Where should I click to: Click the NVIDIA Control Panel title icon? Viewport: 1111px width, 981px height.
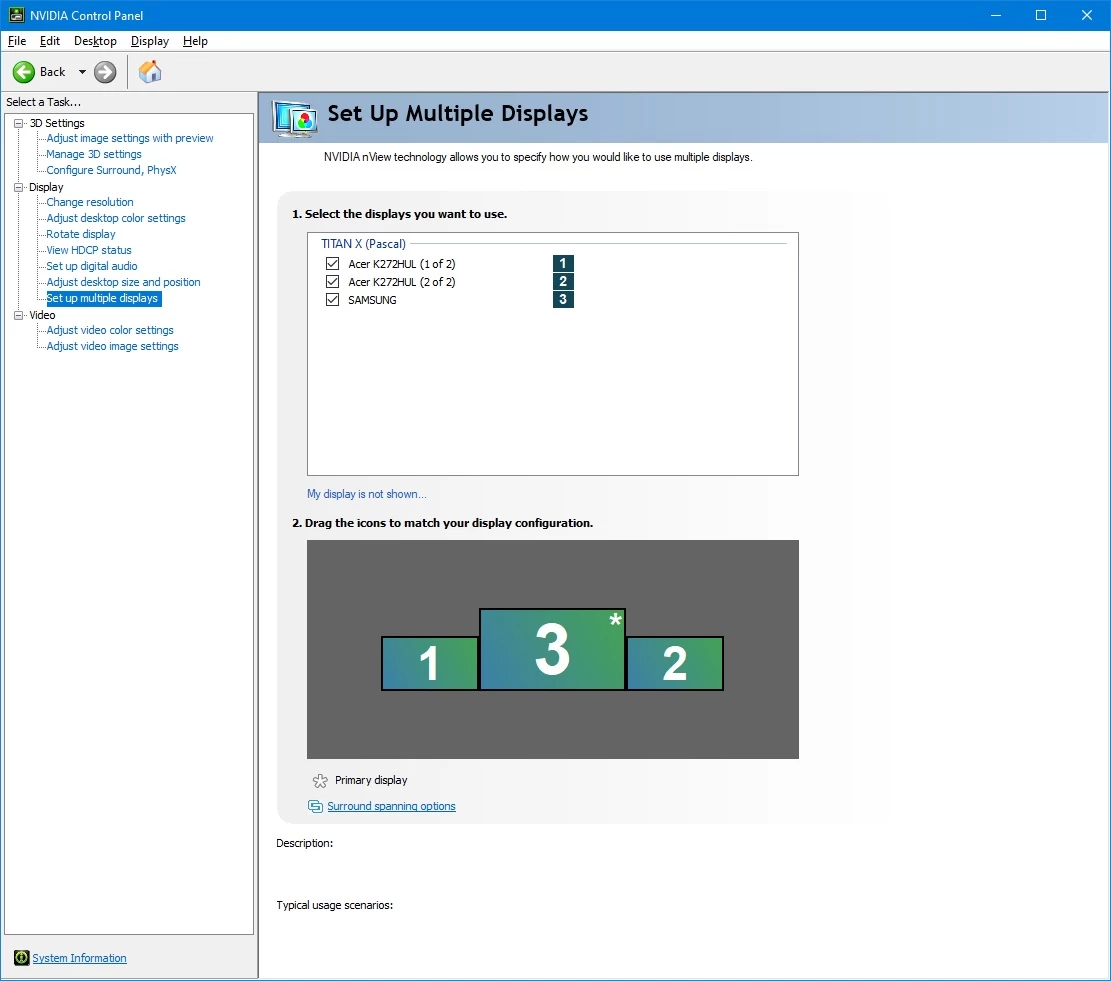pyautogui.click(x=16, y=15)
